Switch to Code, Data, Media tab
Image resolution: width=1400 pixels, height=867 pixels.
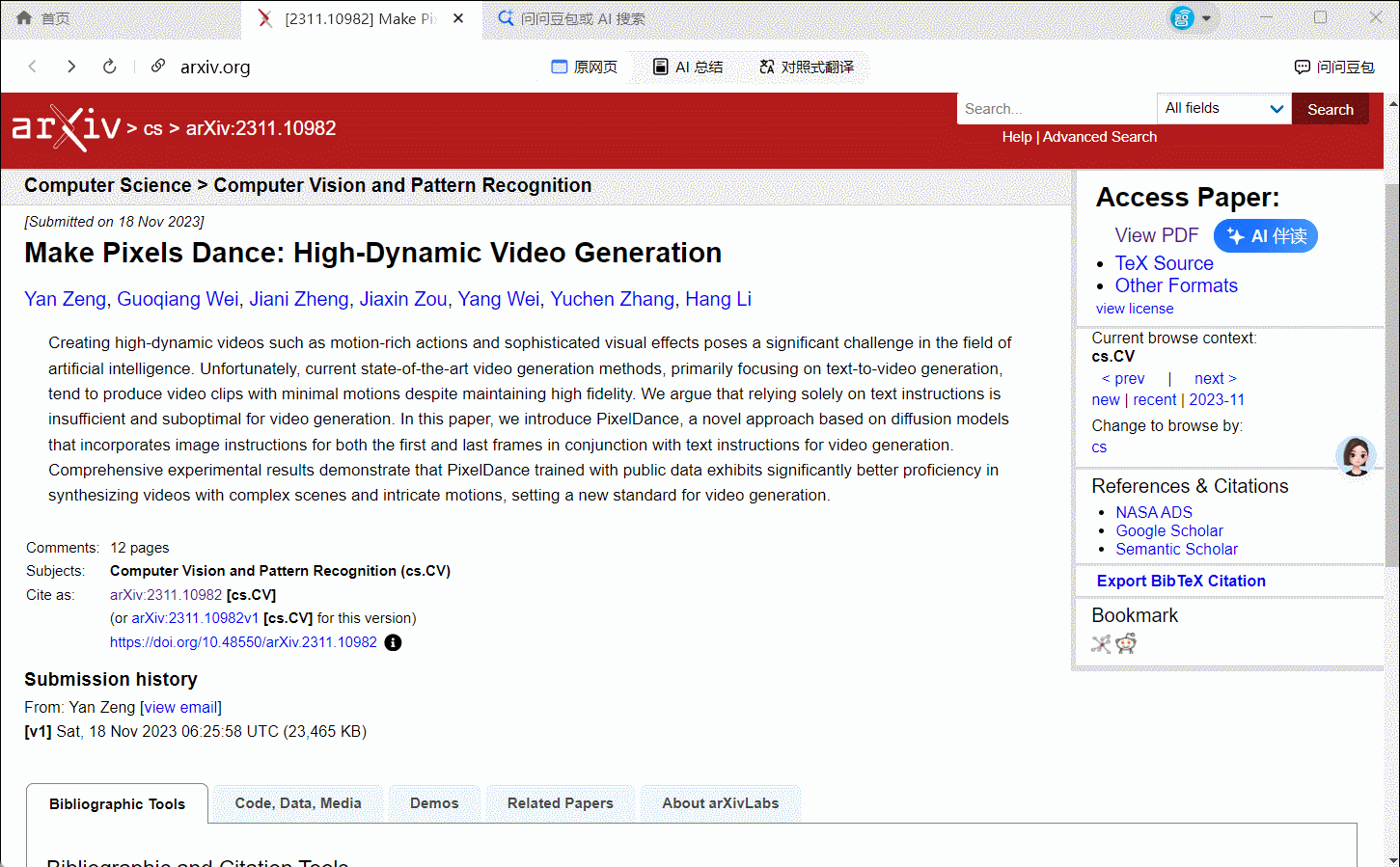click(x=298, y=803)
